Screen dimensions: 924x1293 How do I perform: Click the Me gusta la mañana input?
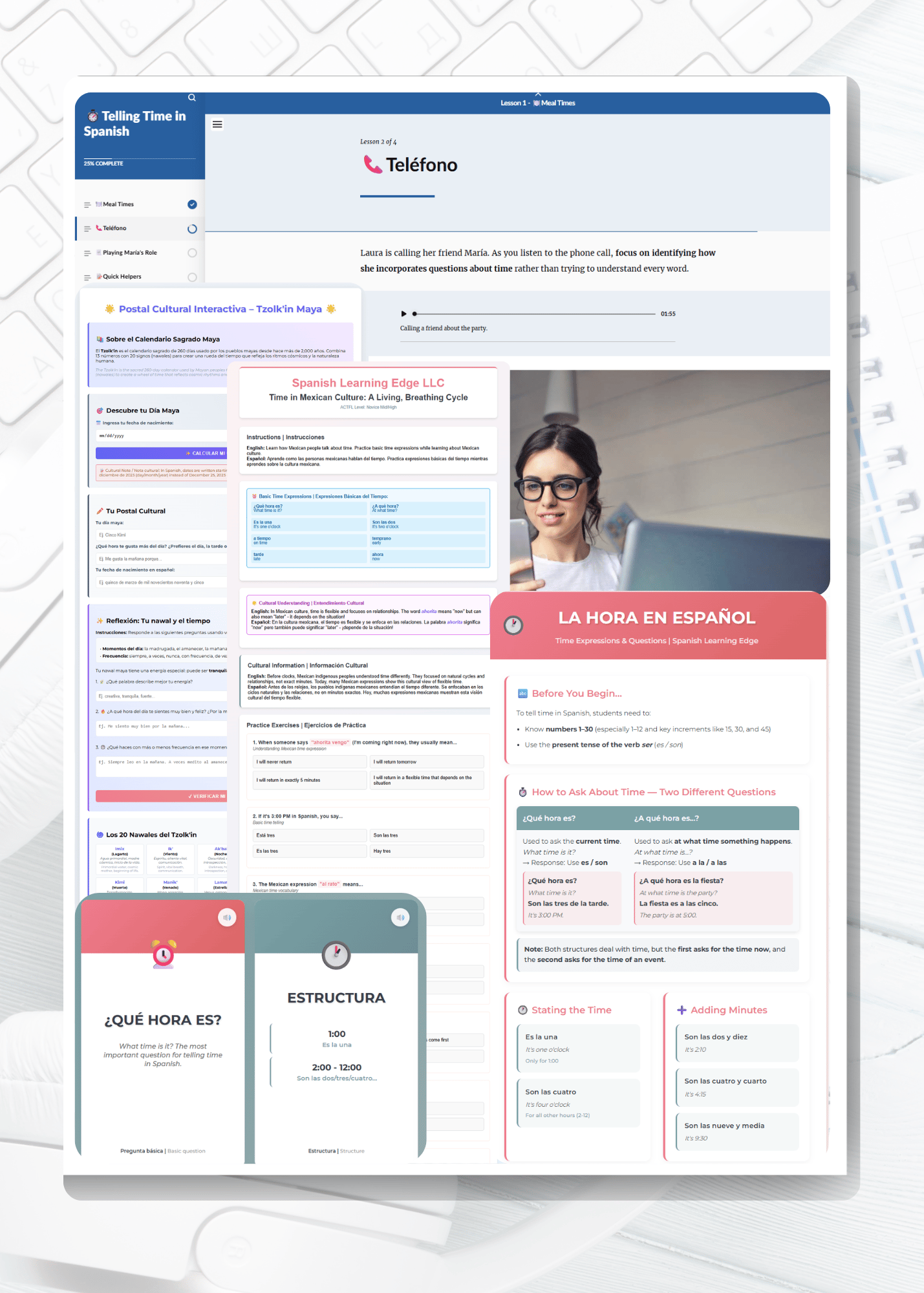pos(162,559)
